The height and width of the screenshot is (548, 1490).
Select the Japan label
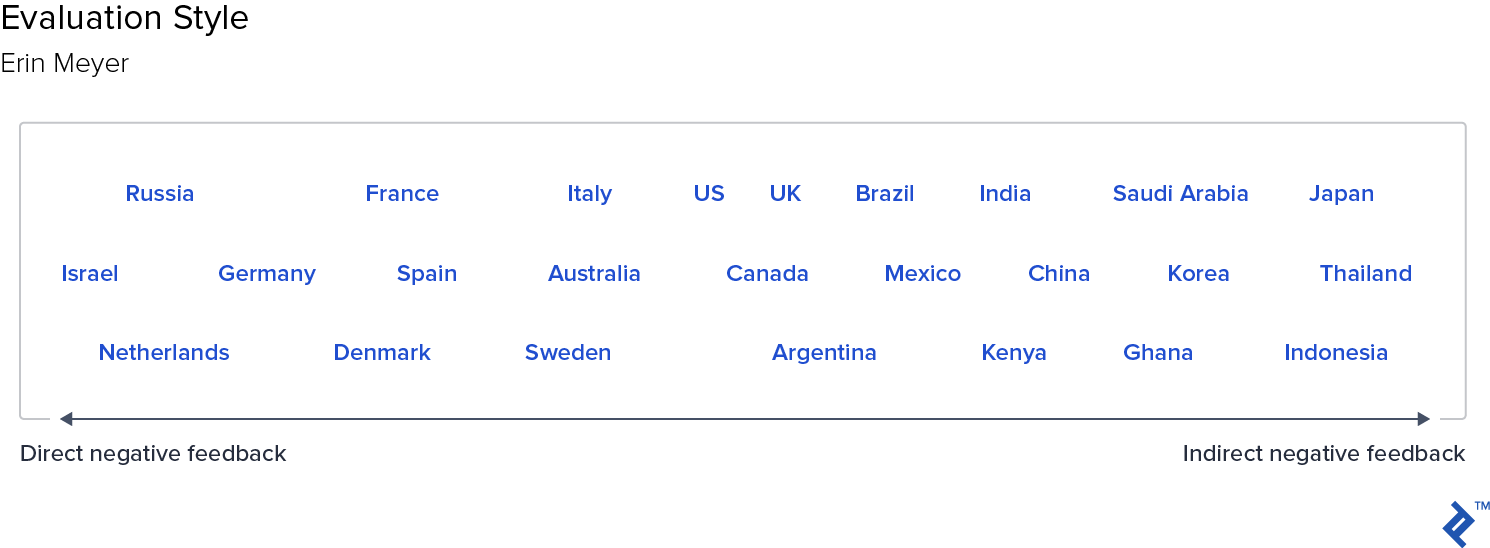1341,194
